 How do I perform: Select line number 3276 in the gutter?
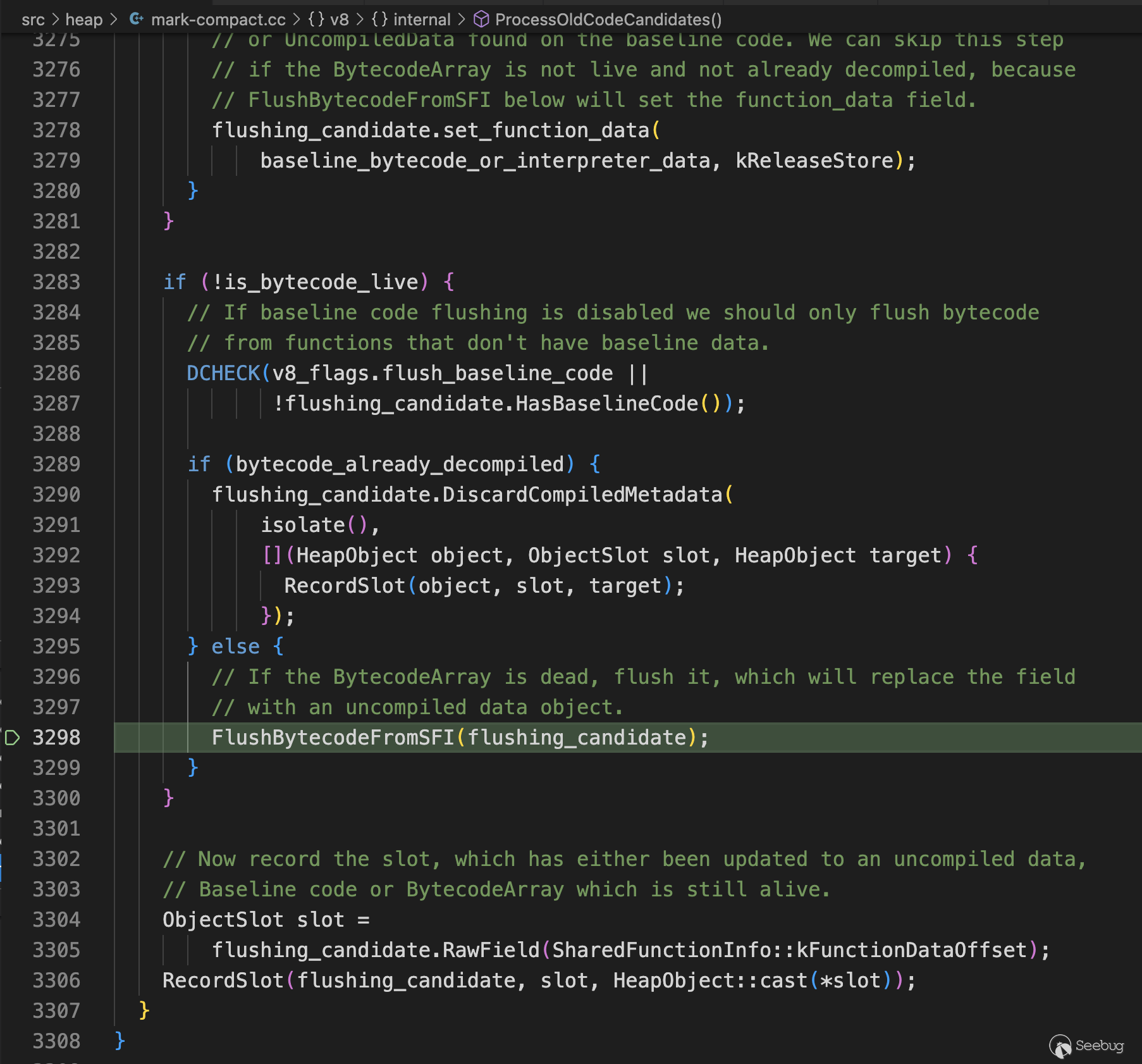point(56,70)
